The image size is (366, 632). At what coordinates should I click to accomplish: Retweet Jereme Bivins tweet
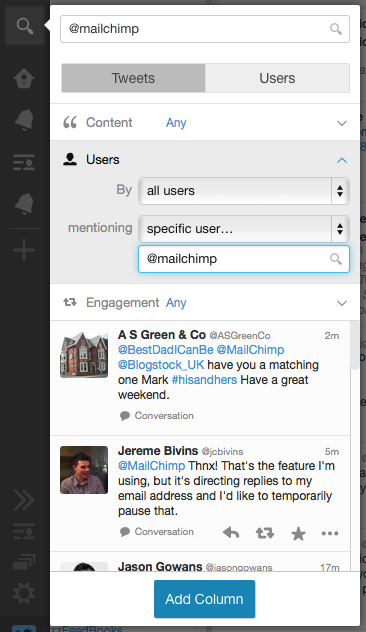click(265, 533)
